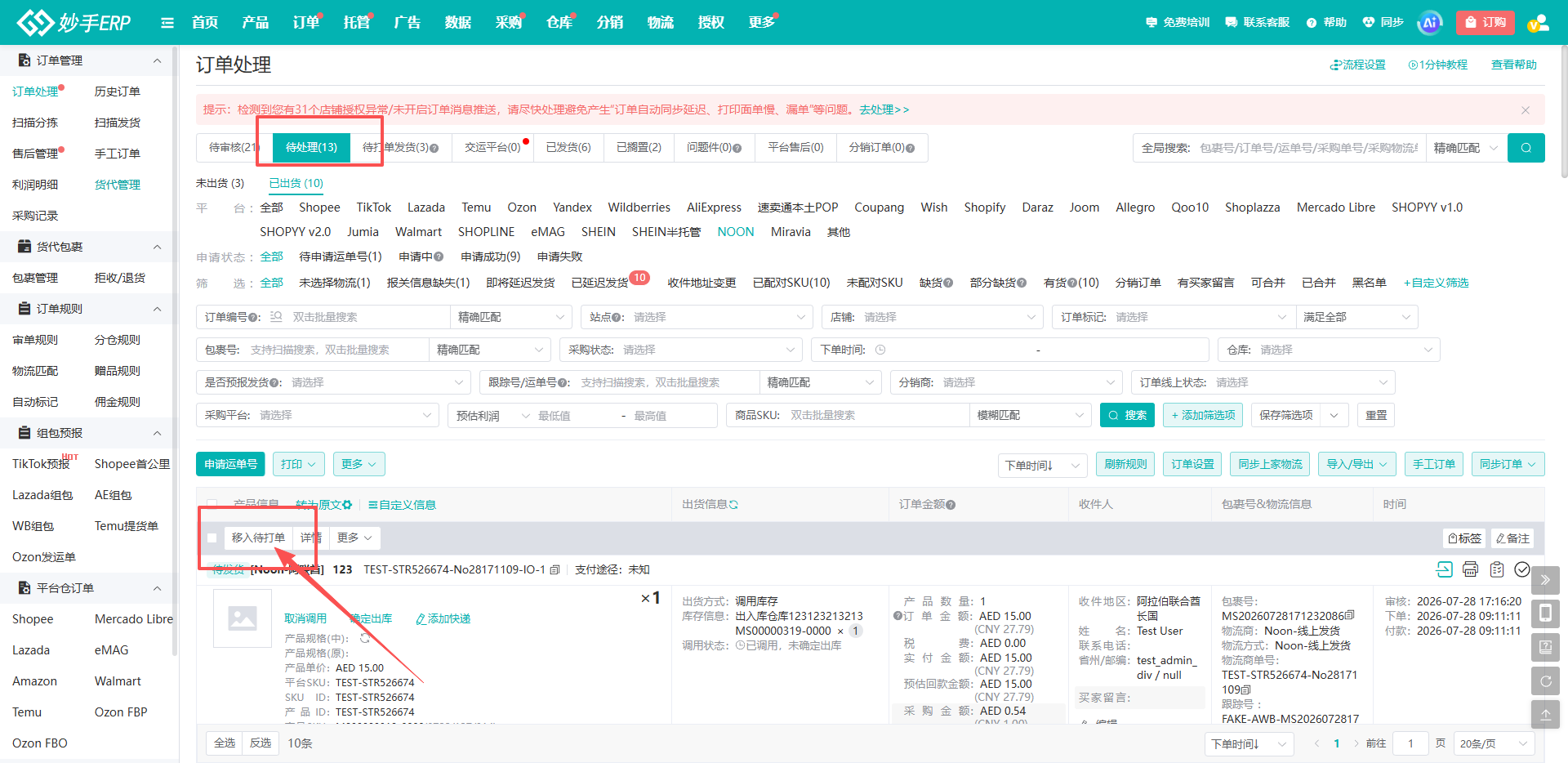Click the hamburger menu icon beside the 妙手ERP logo
This screenshot has width=1568, height=763.
(x=167, y=23)
